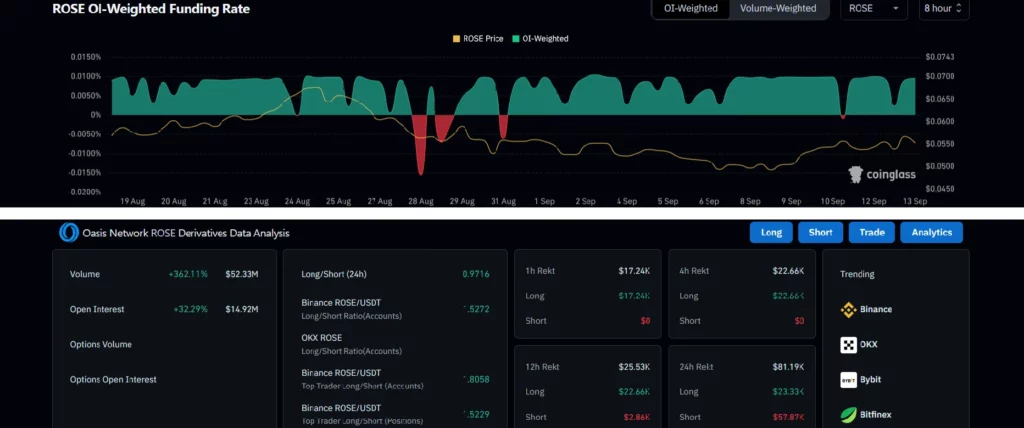This screenshot has width=1024, height=428.
Task: Click the Options Open Interest label
Action: point(113,380)
